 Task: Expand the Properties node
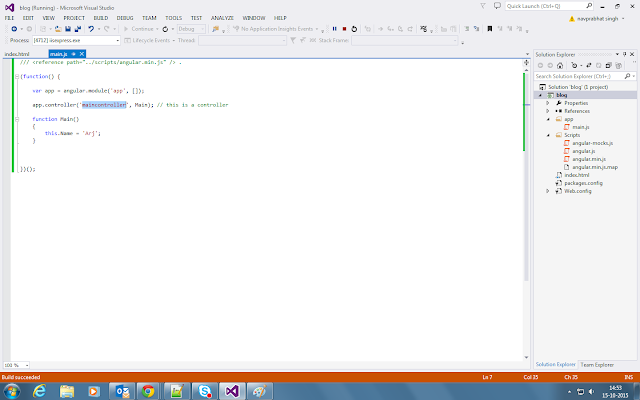pos(548,103)
